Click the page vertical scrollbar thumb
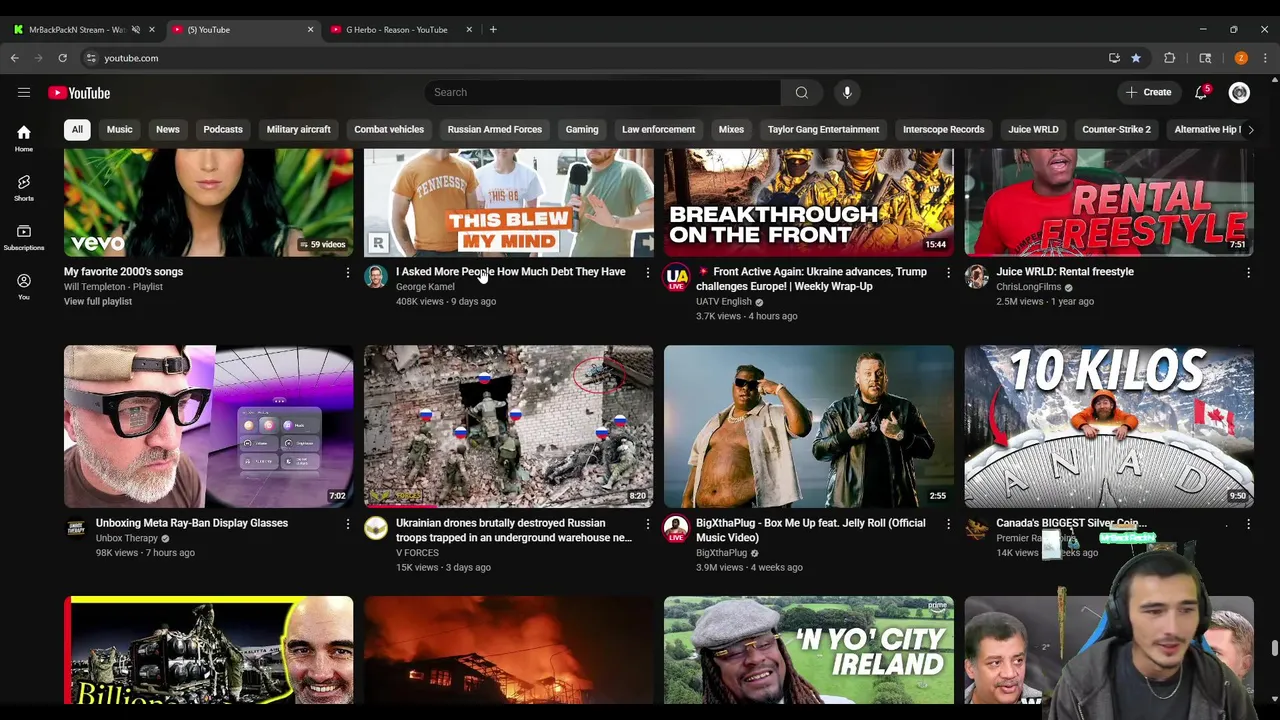1280x720 pixels. point(1274,650)
